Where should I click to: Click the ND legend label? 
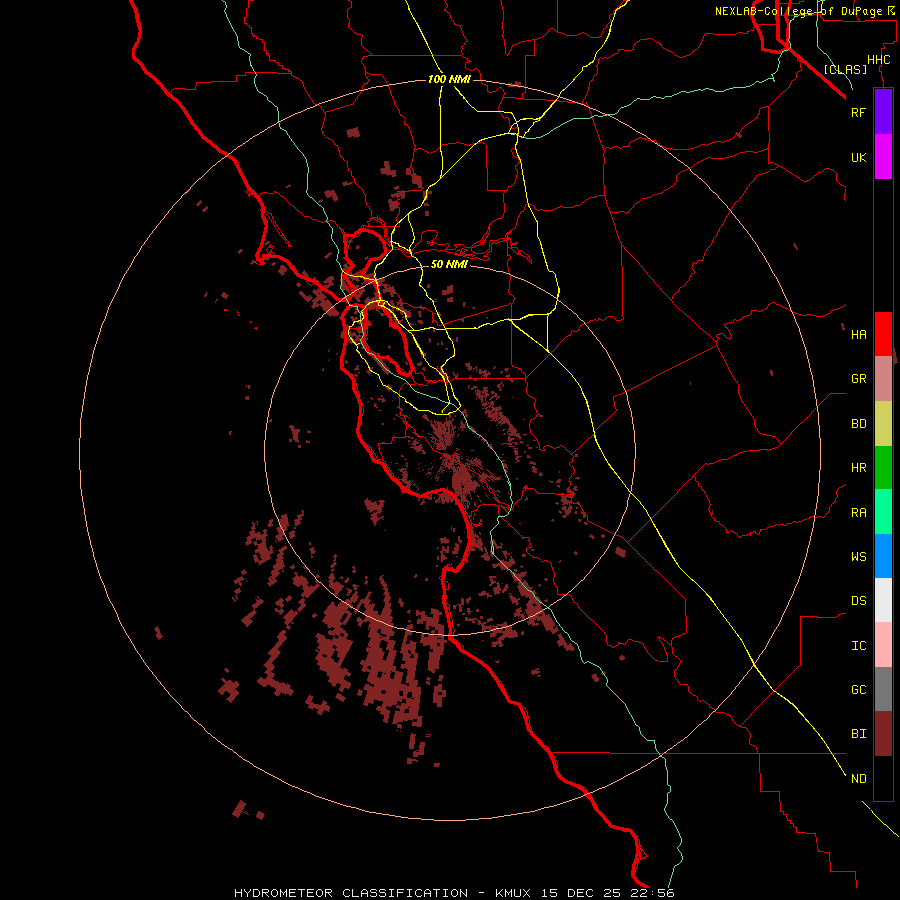point(858,778)
